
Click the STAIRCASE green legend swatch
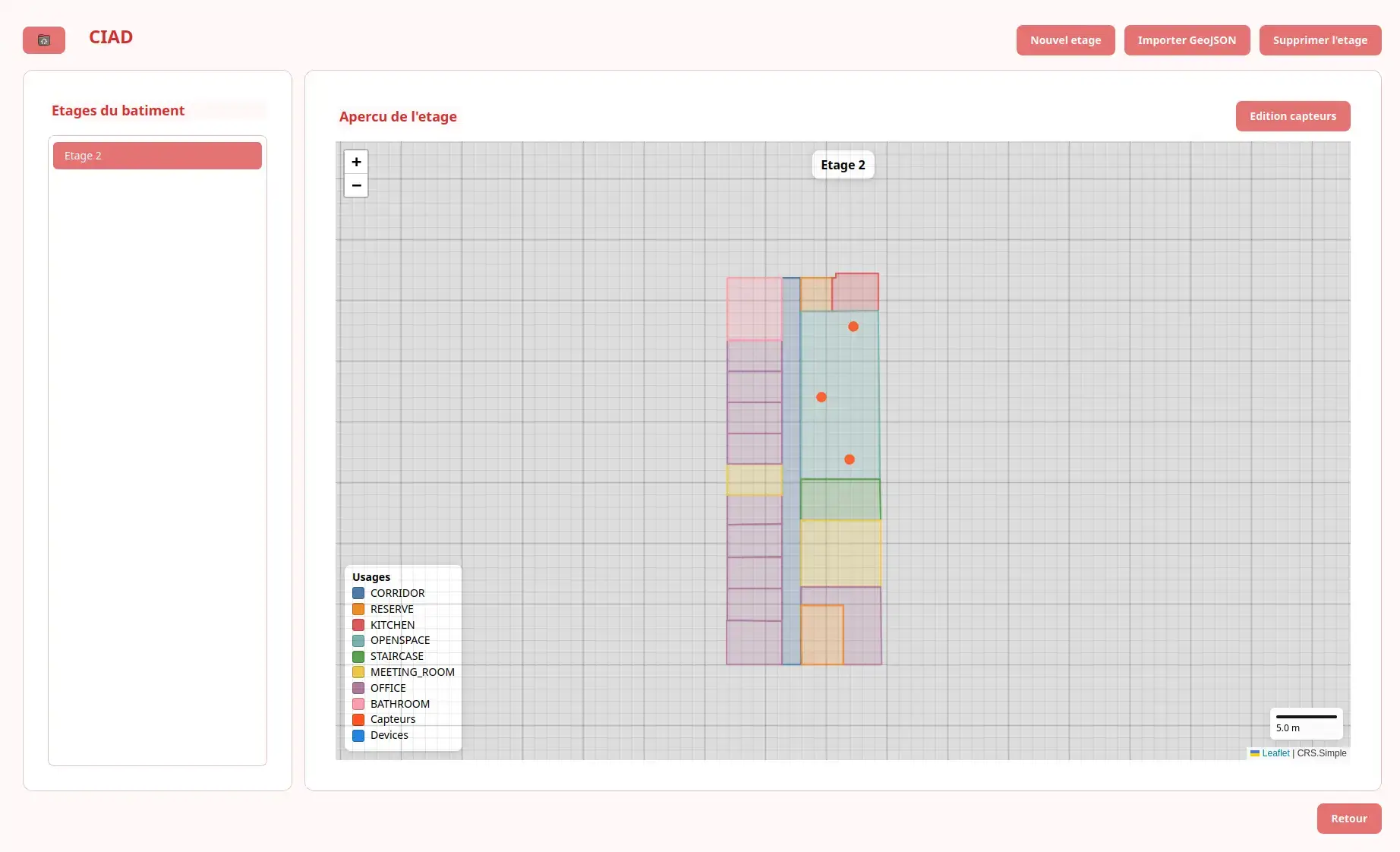coord(358,656)
